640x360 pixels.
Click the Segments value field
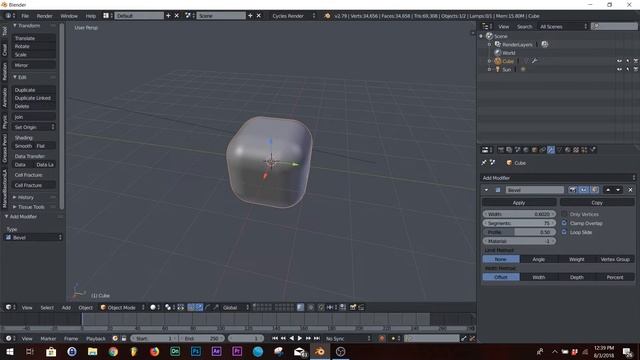click(519, 223)
